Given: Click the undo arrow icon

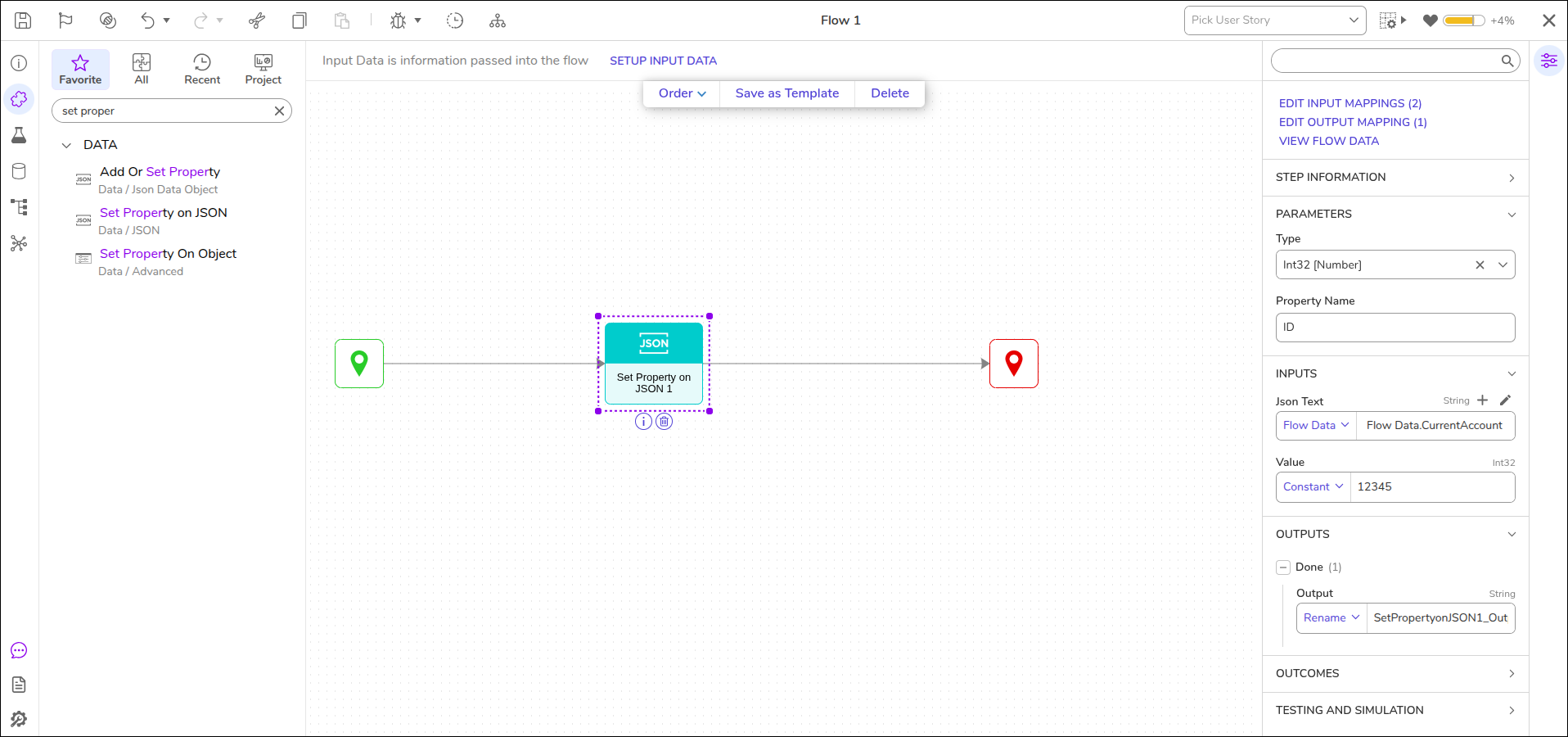Looking at the screenshot, I should [x=147, y=20].
